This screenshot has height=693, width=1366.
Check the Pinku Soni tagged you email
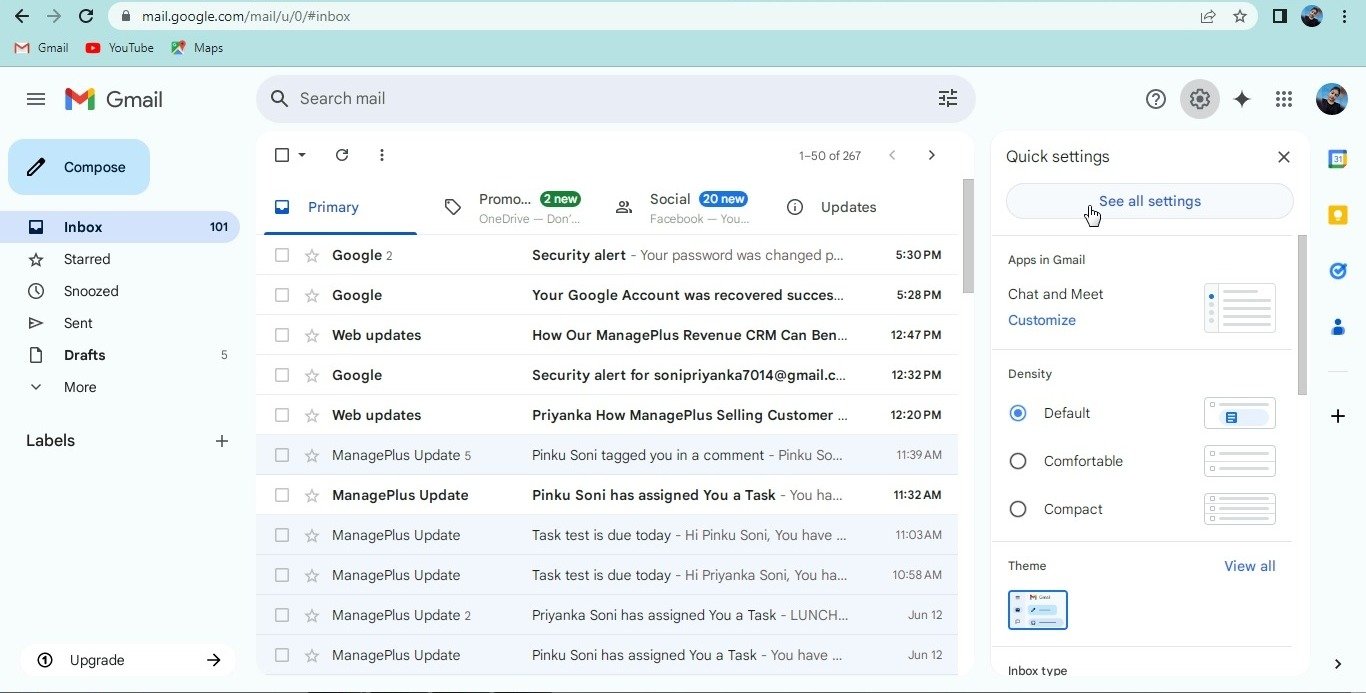[x=282, y=455]
